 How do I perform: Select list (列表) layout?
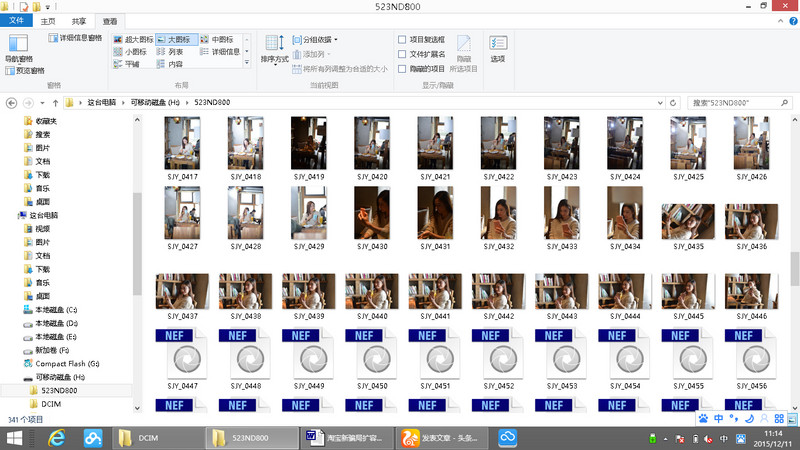[170, 52]
